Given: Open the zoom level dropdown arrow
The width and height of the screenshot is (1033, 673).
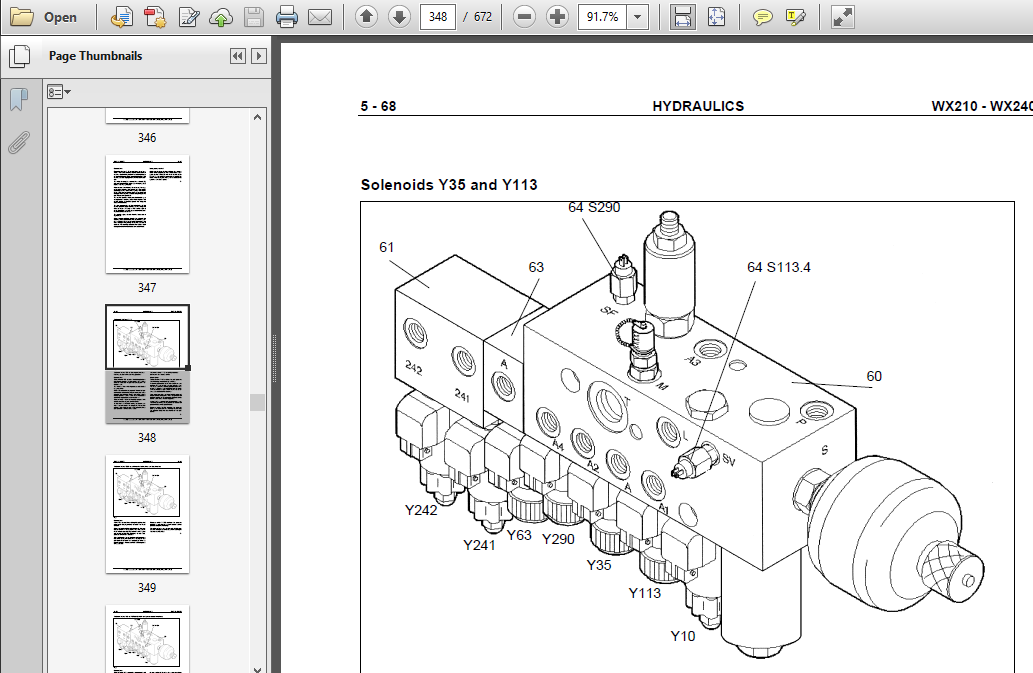Looking at the screenshot, I should pos(637,17).
